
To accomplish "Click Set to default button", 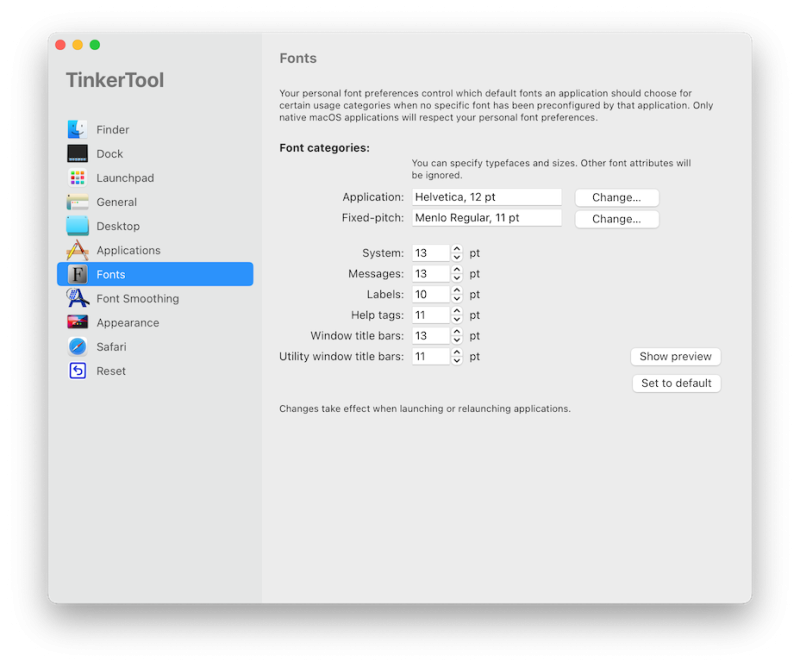I will point(676,383).
